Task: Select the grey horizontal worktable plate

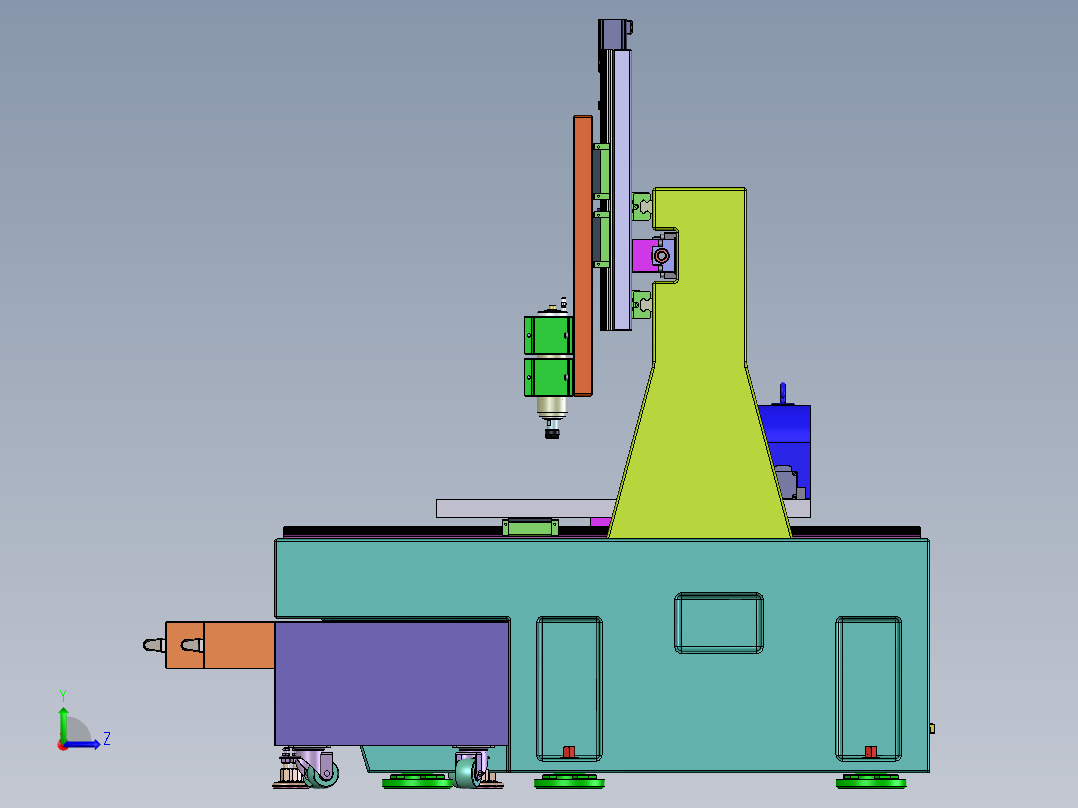Action: pos(526,508)
